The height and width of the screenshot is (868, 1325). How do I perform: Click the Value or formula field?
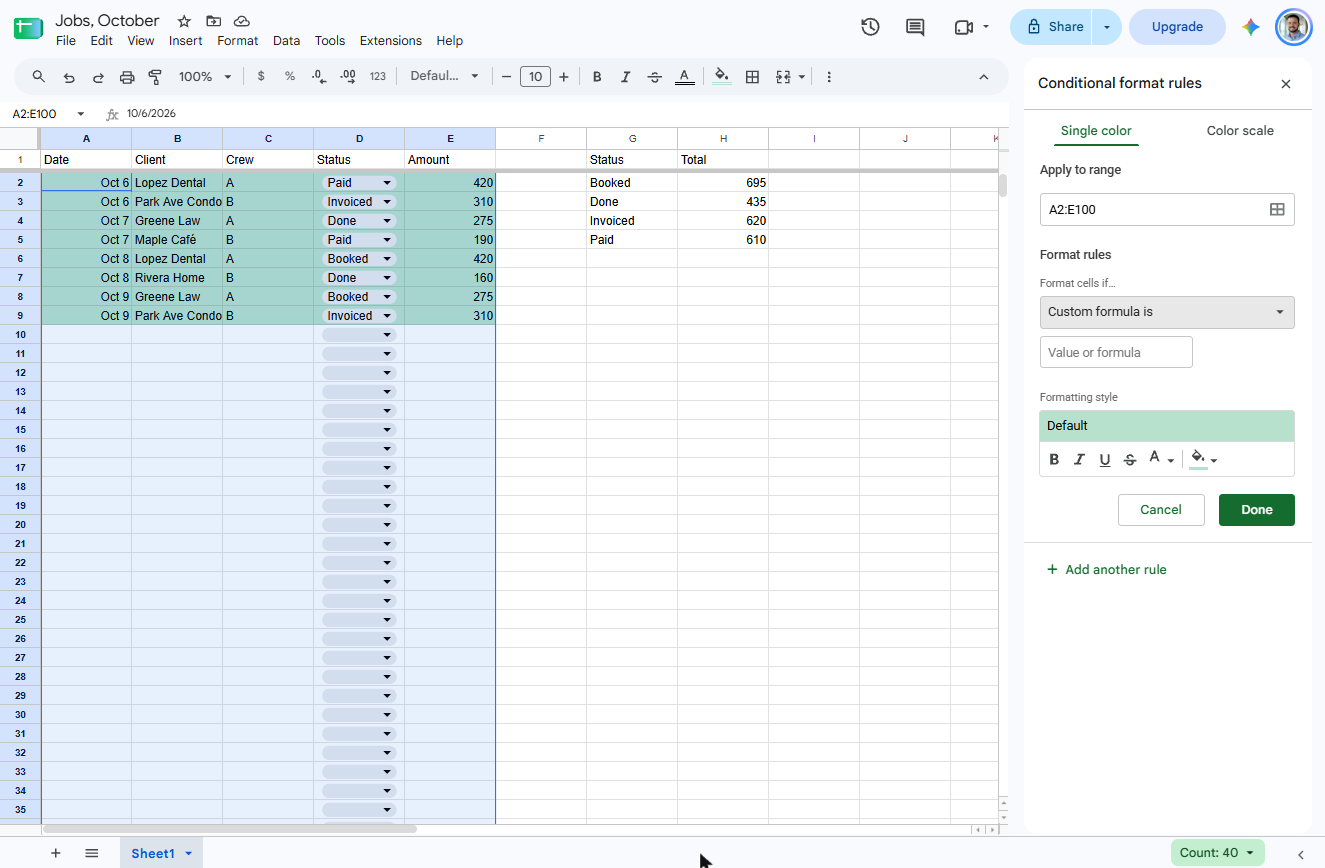tap(1116, 352)
